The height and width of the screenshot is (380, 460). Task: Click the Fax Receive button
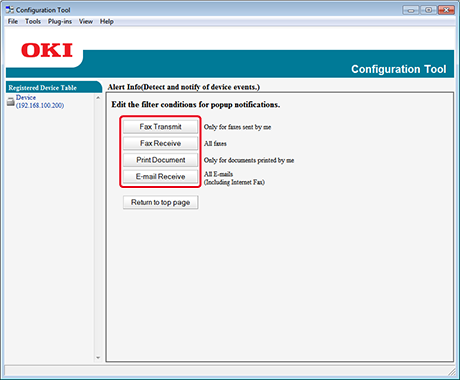tap(160, 143)
